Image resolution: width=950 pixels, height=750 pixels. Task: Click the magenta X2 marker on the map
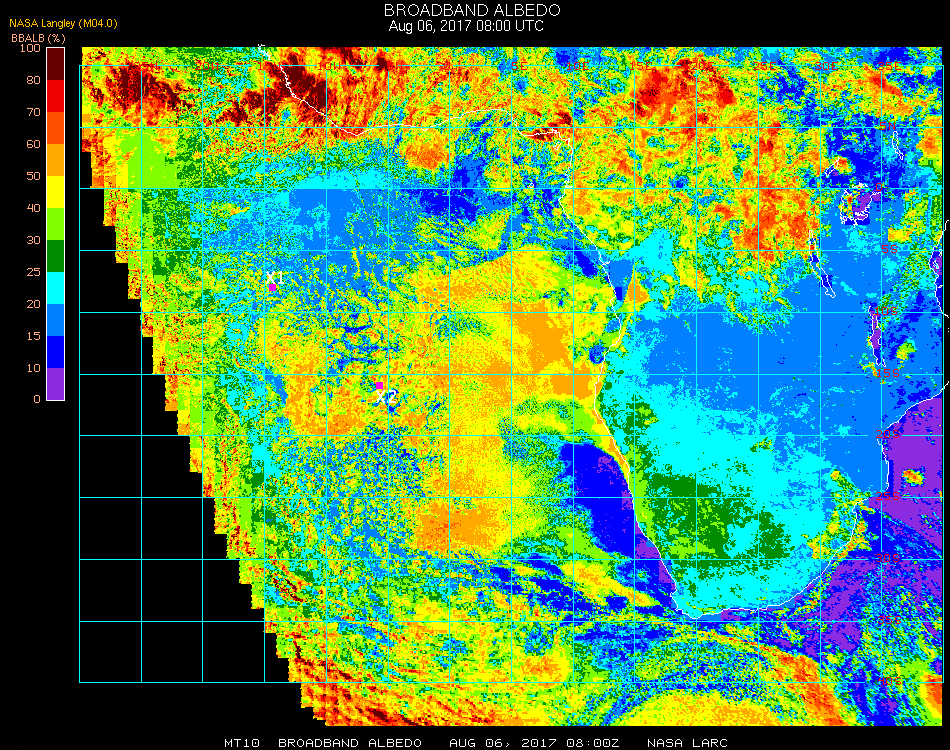tap(379, 386)
